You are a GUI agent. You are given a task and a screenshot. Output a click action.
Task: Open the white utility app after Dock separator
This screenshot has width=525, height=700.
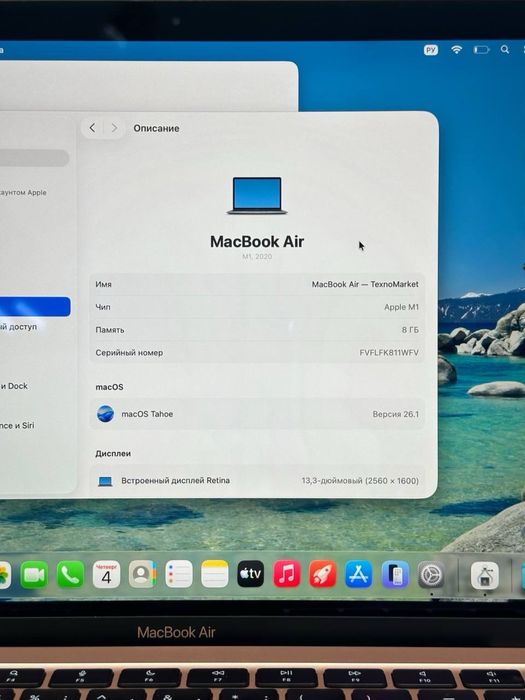tap(485, 575)
